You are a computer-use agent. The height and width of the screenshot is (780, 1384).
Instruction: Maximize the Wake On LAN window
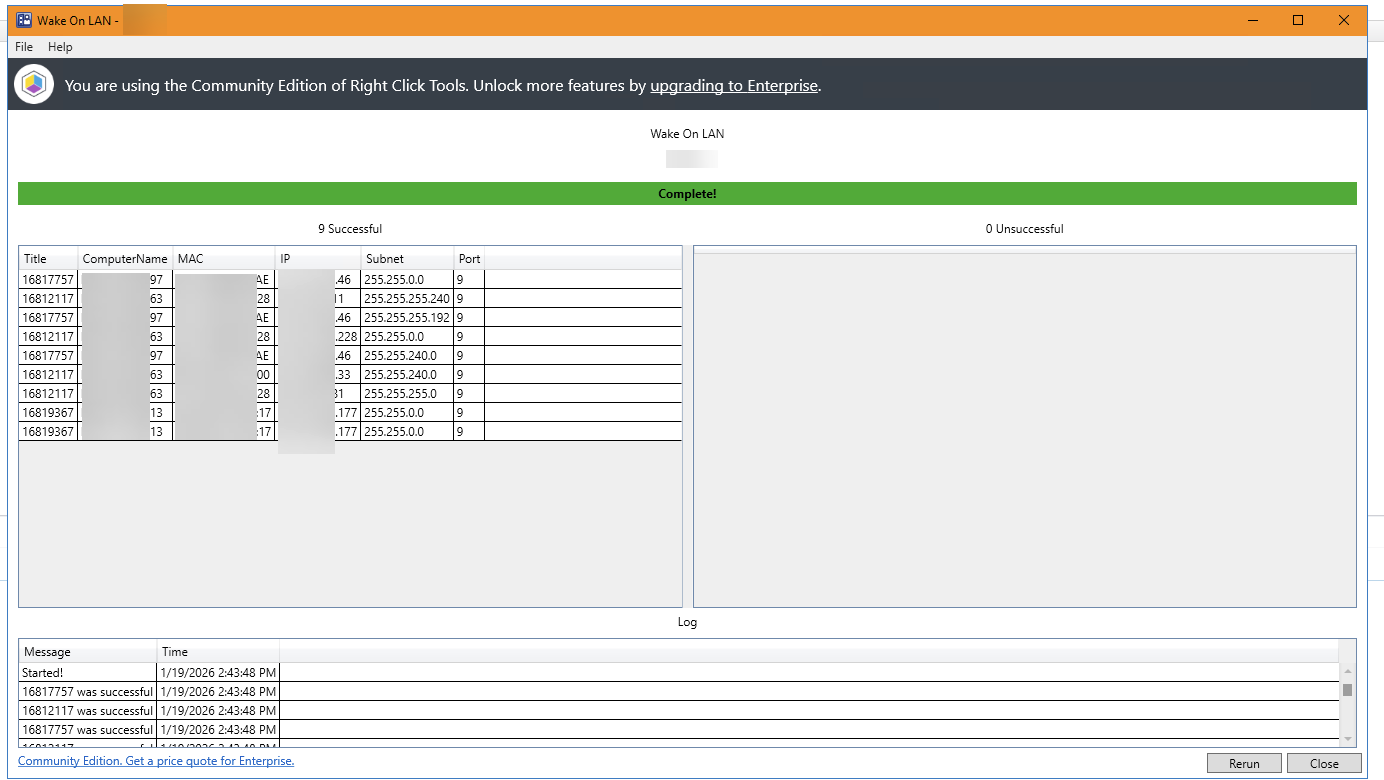(1298, 20)
